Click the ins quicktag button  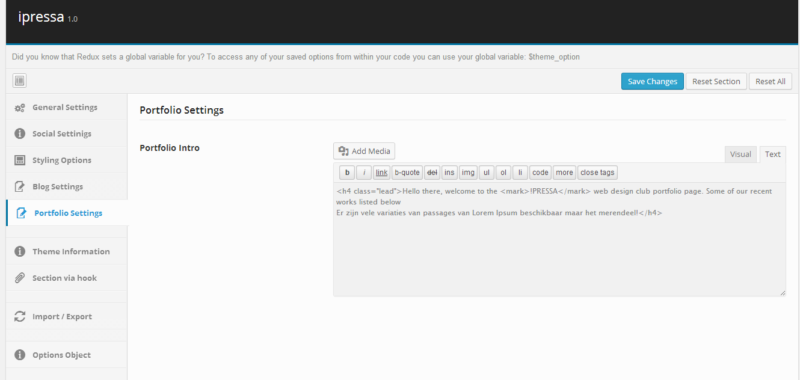[449, 173]
